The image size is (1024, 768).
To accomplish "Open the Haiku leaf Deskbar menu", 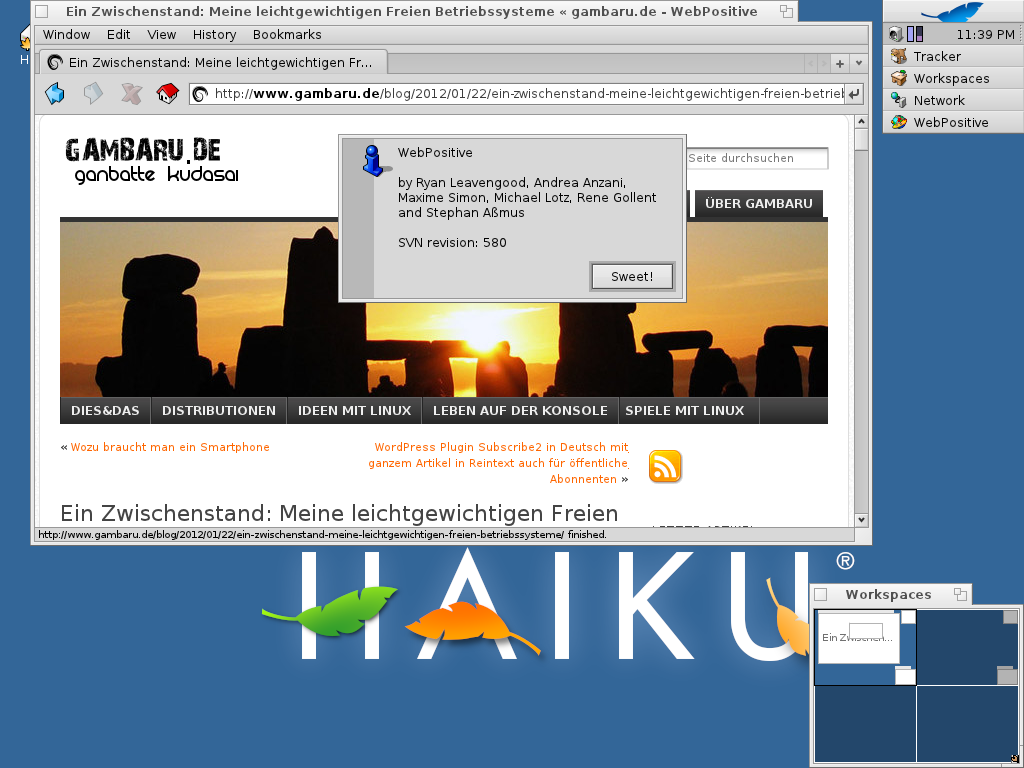I will point(952,12).
